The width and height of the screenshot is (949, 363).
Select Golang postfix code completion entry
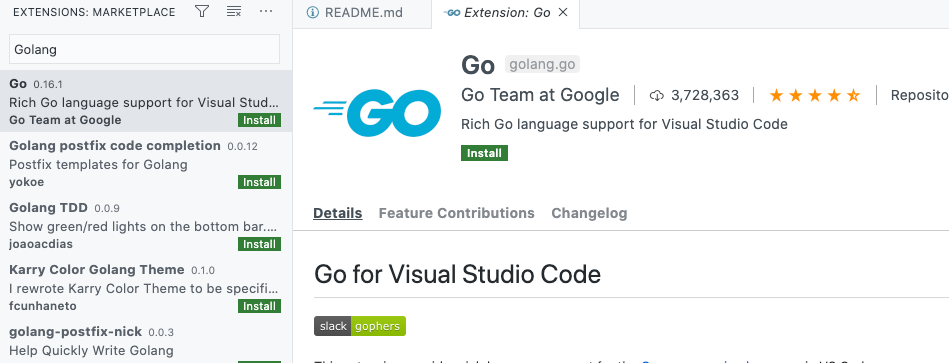point(146,163)
